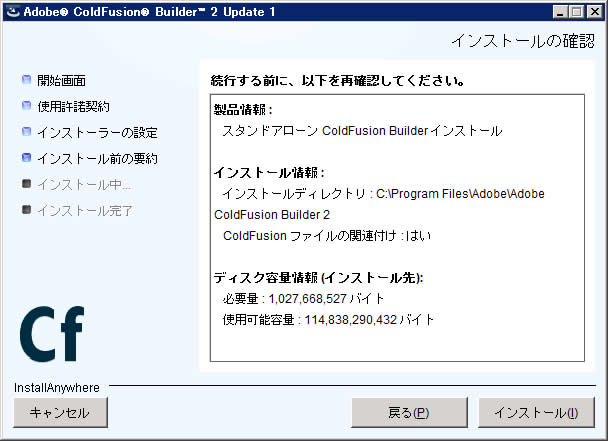608x441 pixels.
Task: Click the 開始画面 step label
Action: (x=61, y=81)
